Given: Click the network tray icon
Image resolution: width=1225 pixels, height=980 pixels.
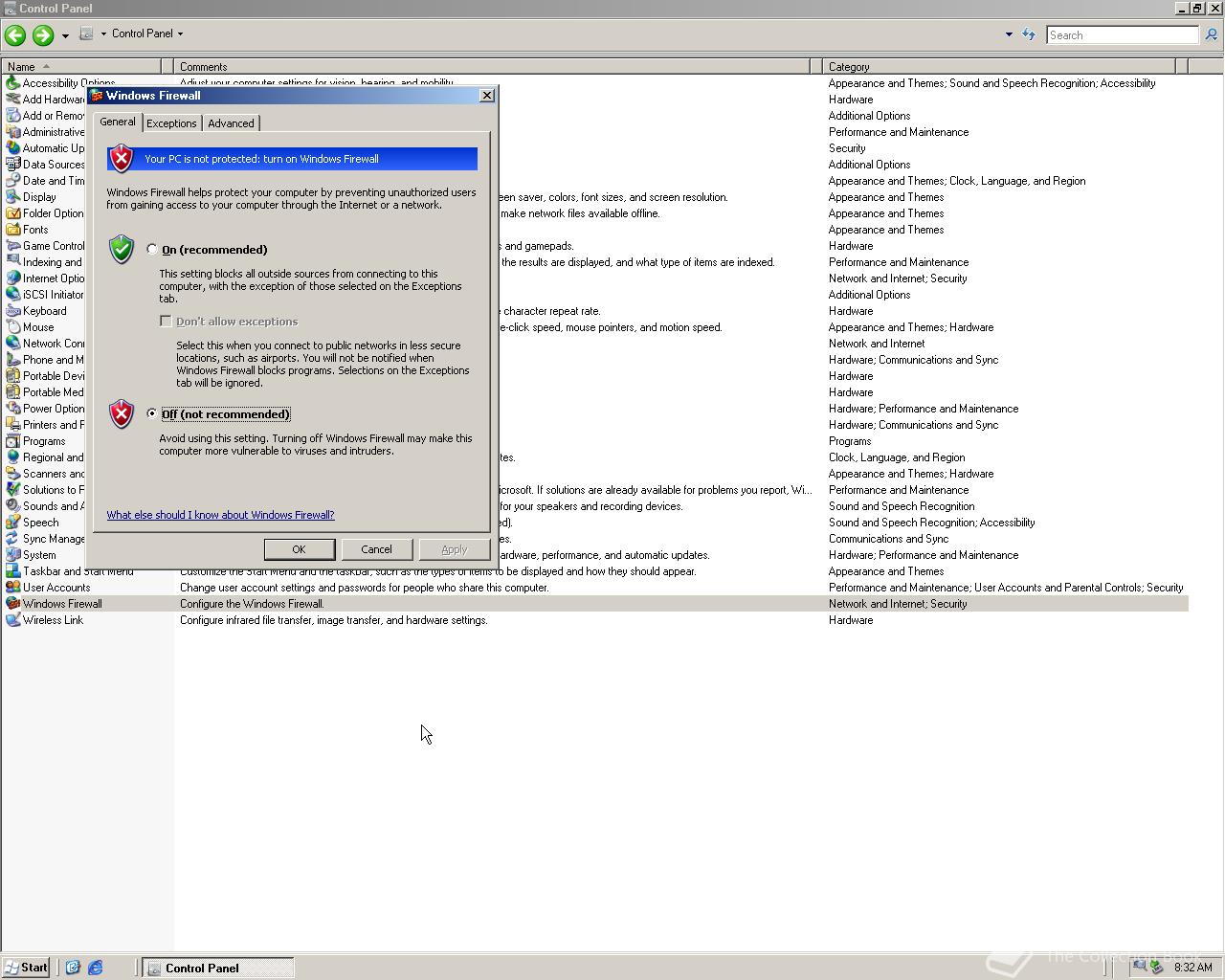Looking at the screenshot, I should tap(1139, 967).
